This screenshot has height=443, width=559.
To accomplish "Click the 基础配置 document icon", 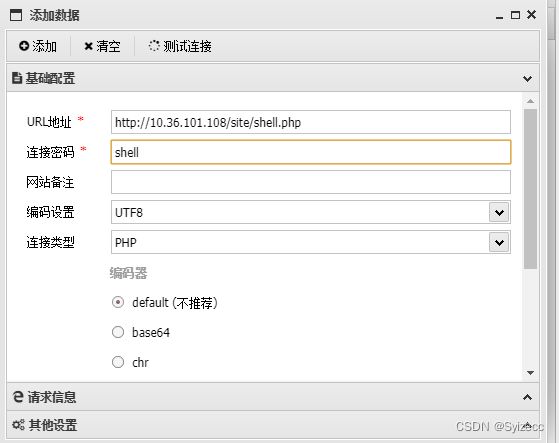I will tap(17, 78).
